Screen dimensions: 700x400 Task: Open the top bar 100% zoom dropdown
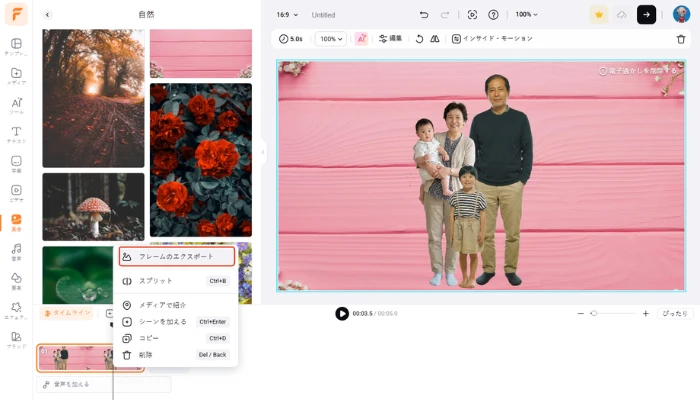pyautogui.click(x=526, y=15)
